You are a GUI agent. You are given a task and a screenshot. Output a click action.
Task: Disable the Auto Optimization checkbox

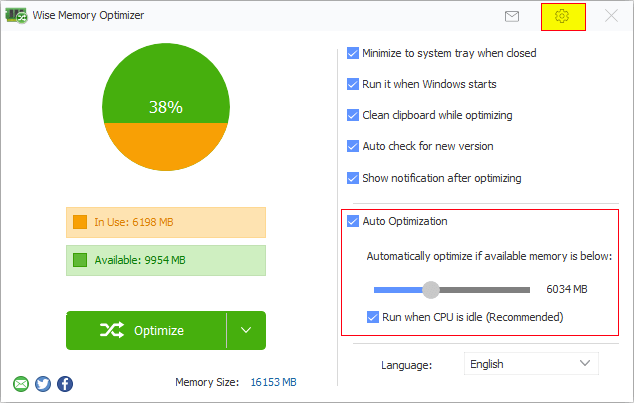[353, 221]
